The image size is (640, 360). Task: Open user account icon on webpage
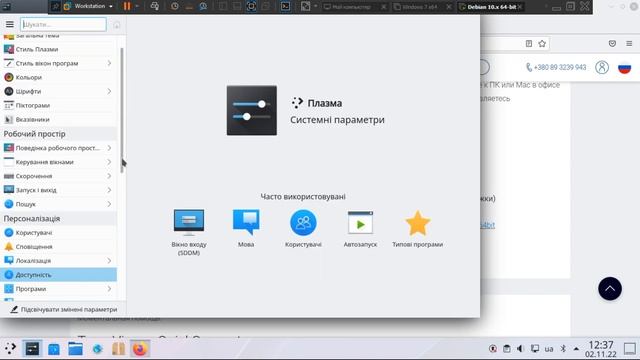(x=602, y=67)
